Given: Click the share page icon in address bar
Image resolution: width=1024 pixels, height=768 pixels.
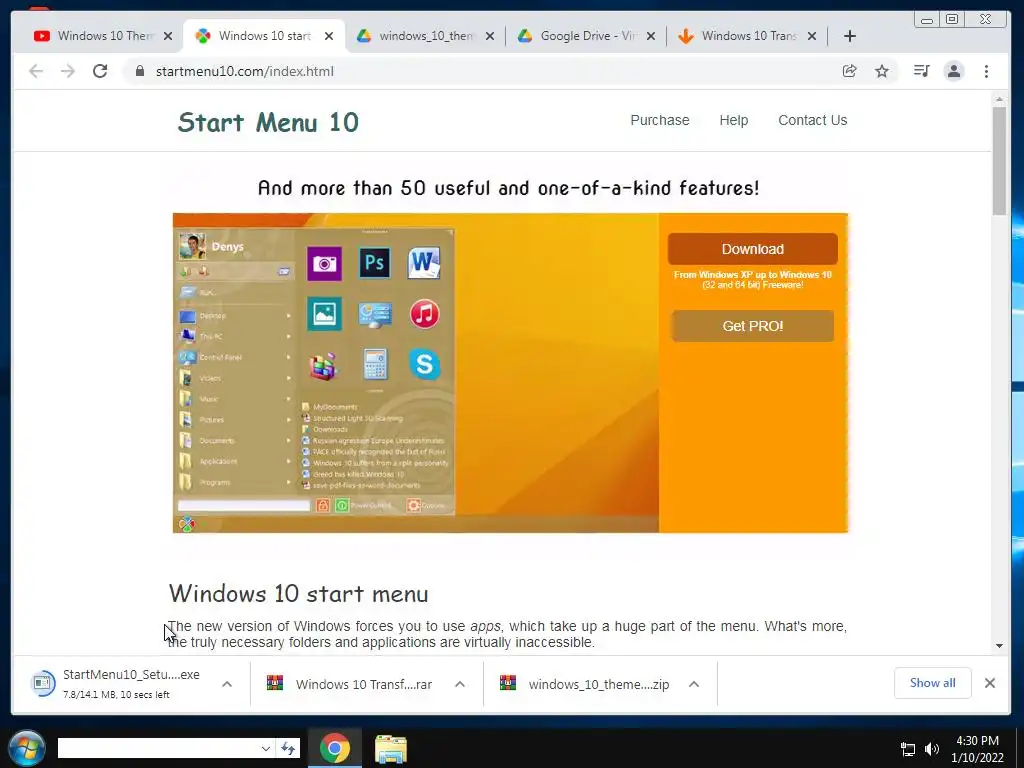Looking at the screenshot, I should click(849, 71).
